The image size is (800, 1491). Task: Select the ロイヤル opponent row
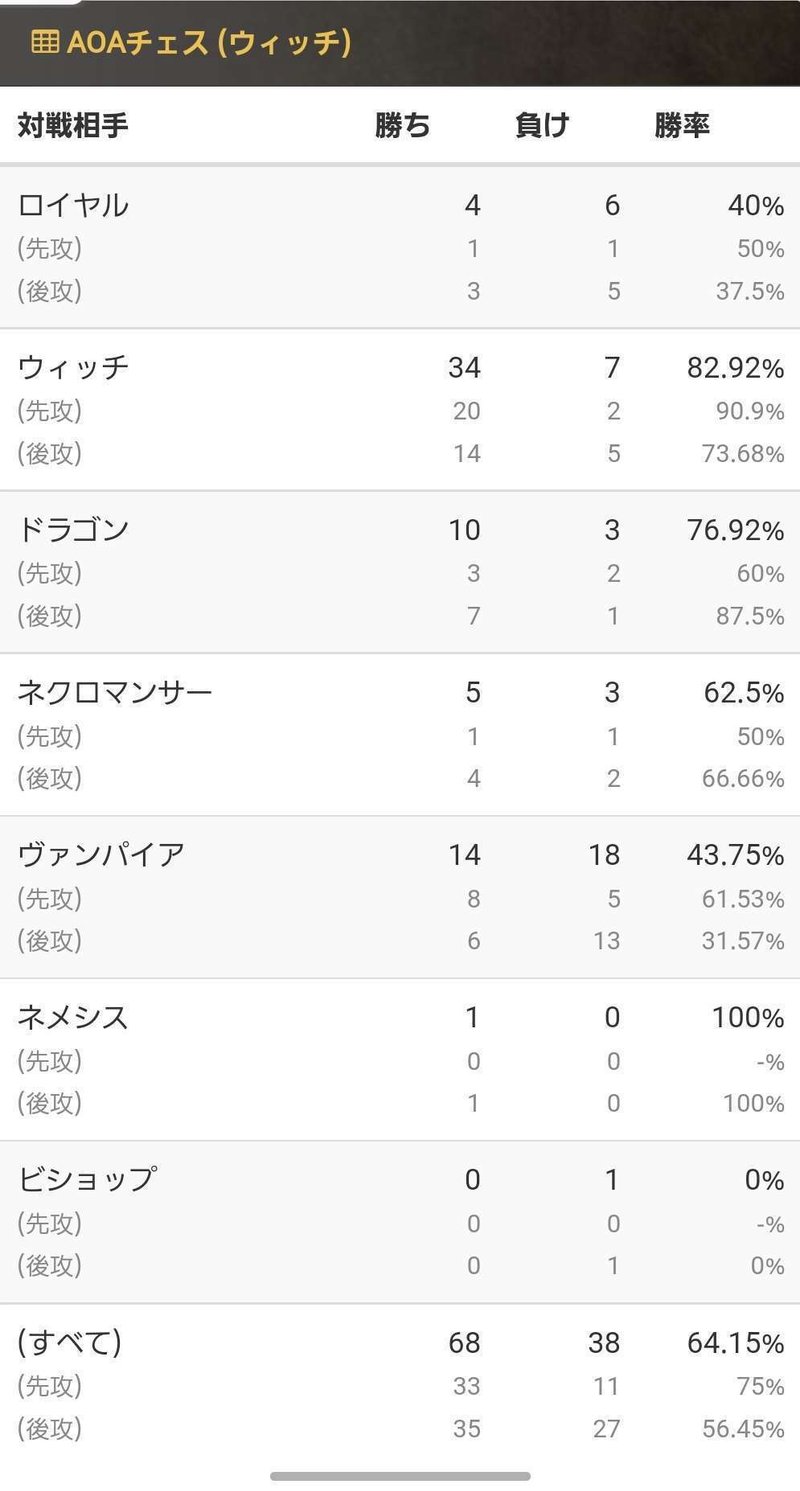[x=74, y=205]
